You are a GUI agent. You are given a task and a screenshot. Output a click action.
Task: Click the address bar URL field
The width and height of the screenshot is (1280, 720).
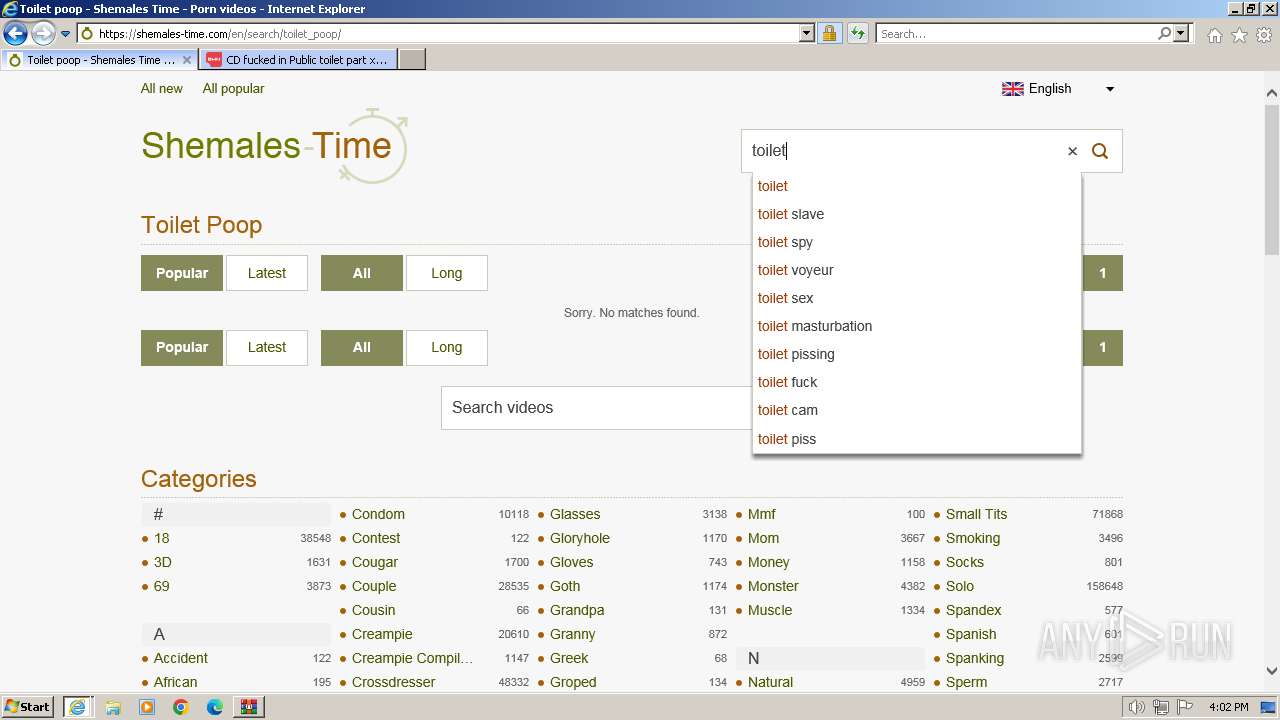point(448,33)
